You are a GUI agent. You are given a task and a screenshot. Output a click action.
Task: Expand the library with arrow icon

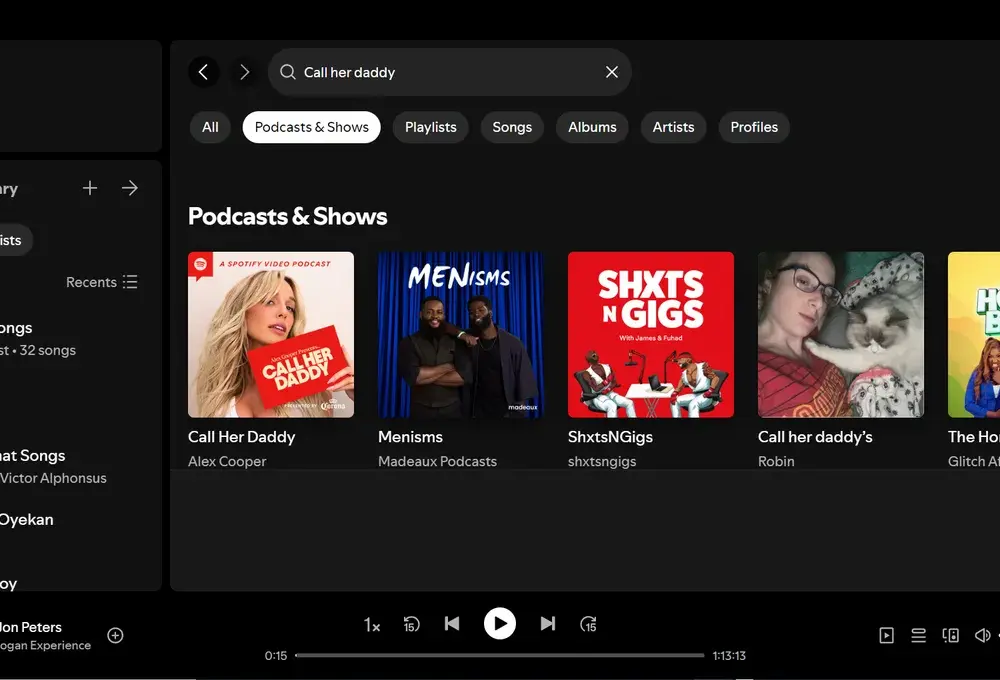[129, 188]
